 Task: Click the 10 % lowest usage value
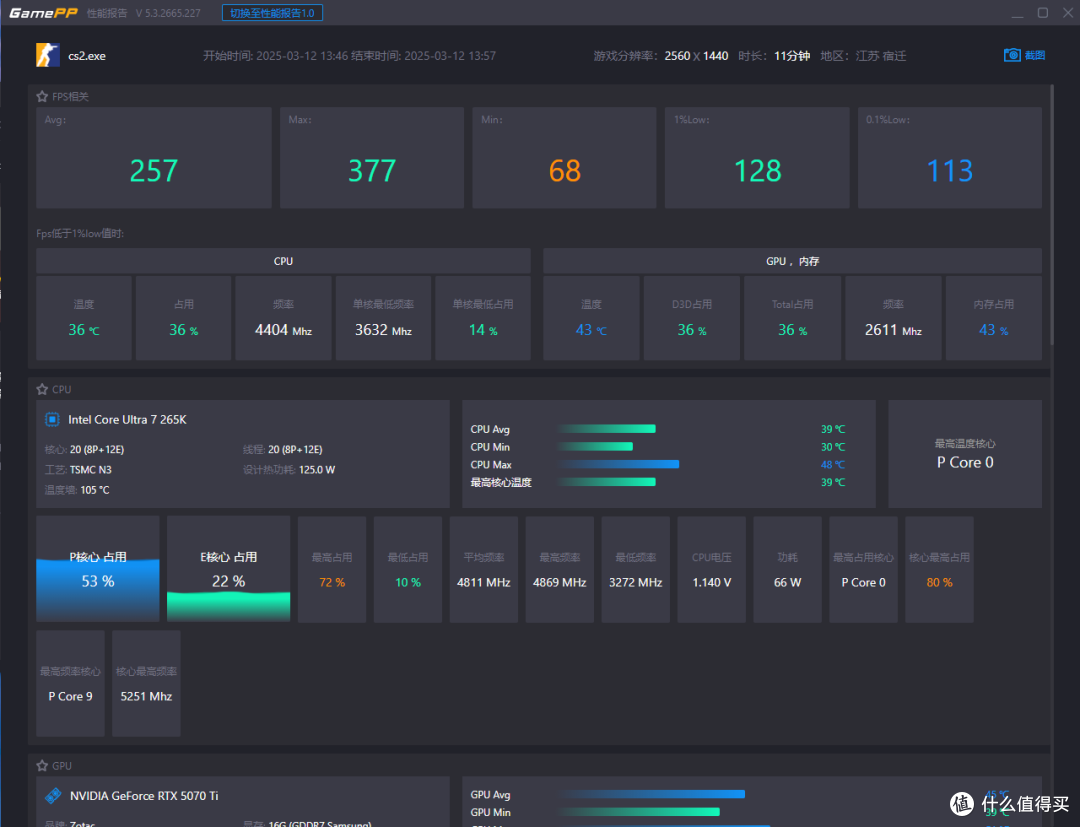pos(408,583)
